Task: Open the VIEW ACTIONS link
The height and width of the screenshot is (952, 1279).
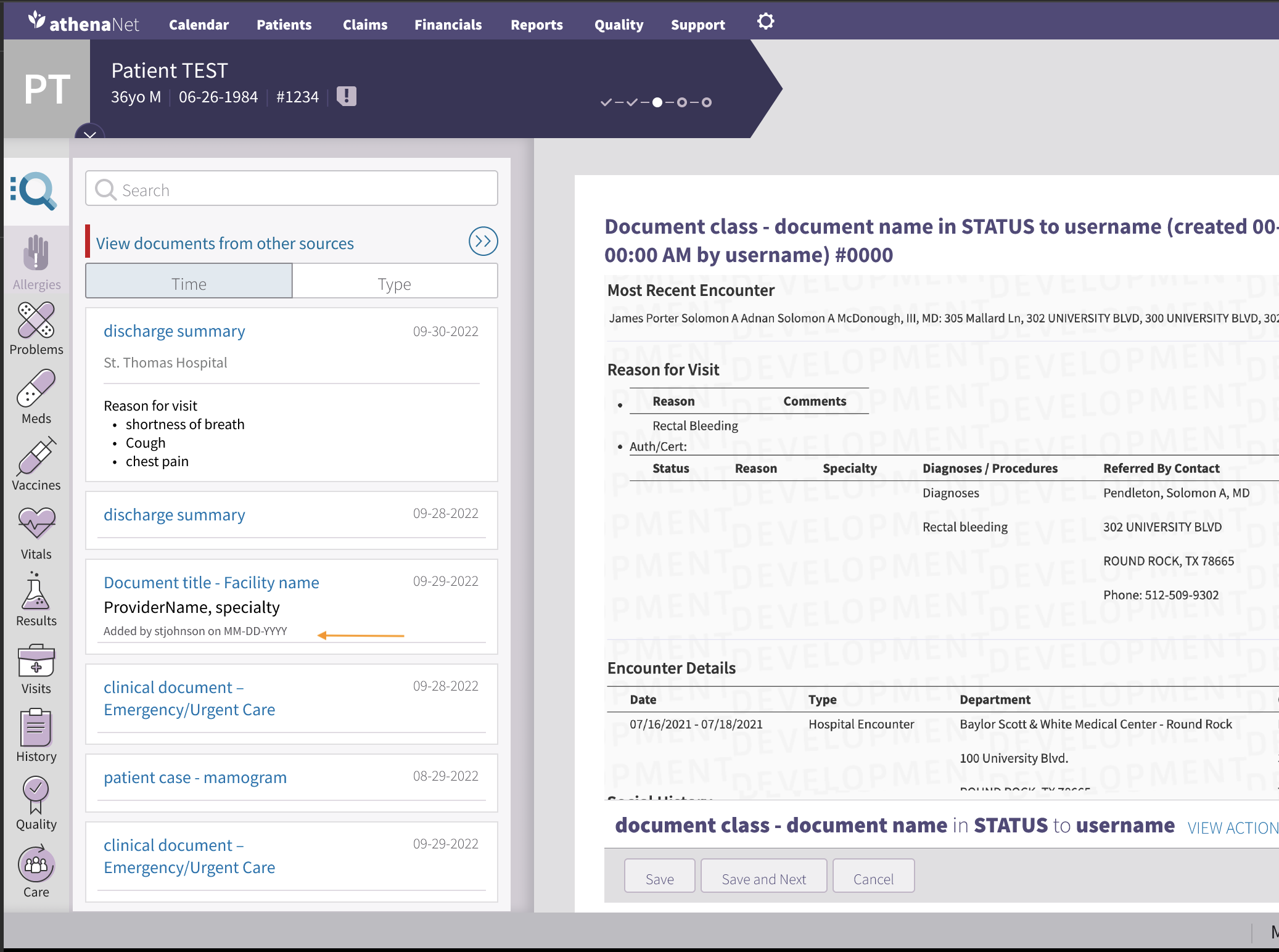Action: (1233, 827)
